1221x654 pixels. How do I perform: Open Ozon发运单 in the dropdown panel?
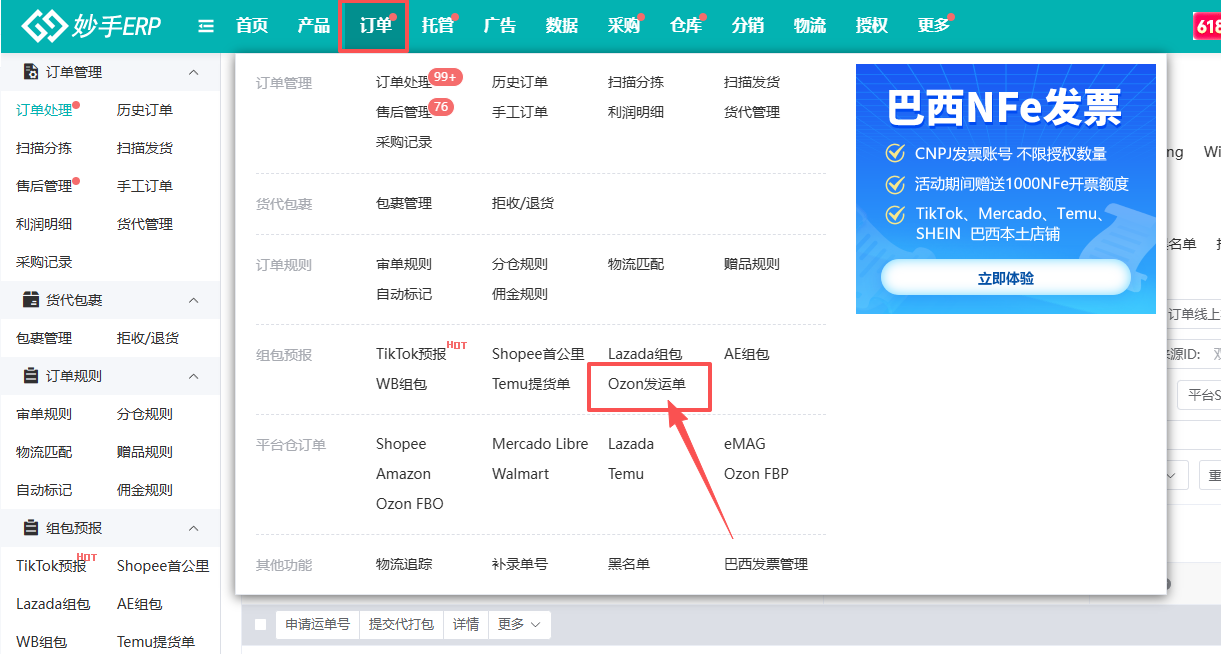[647, 384]
